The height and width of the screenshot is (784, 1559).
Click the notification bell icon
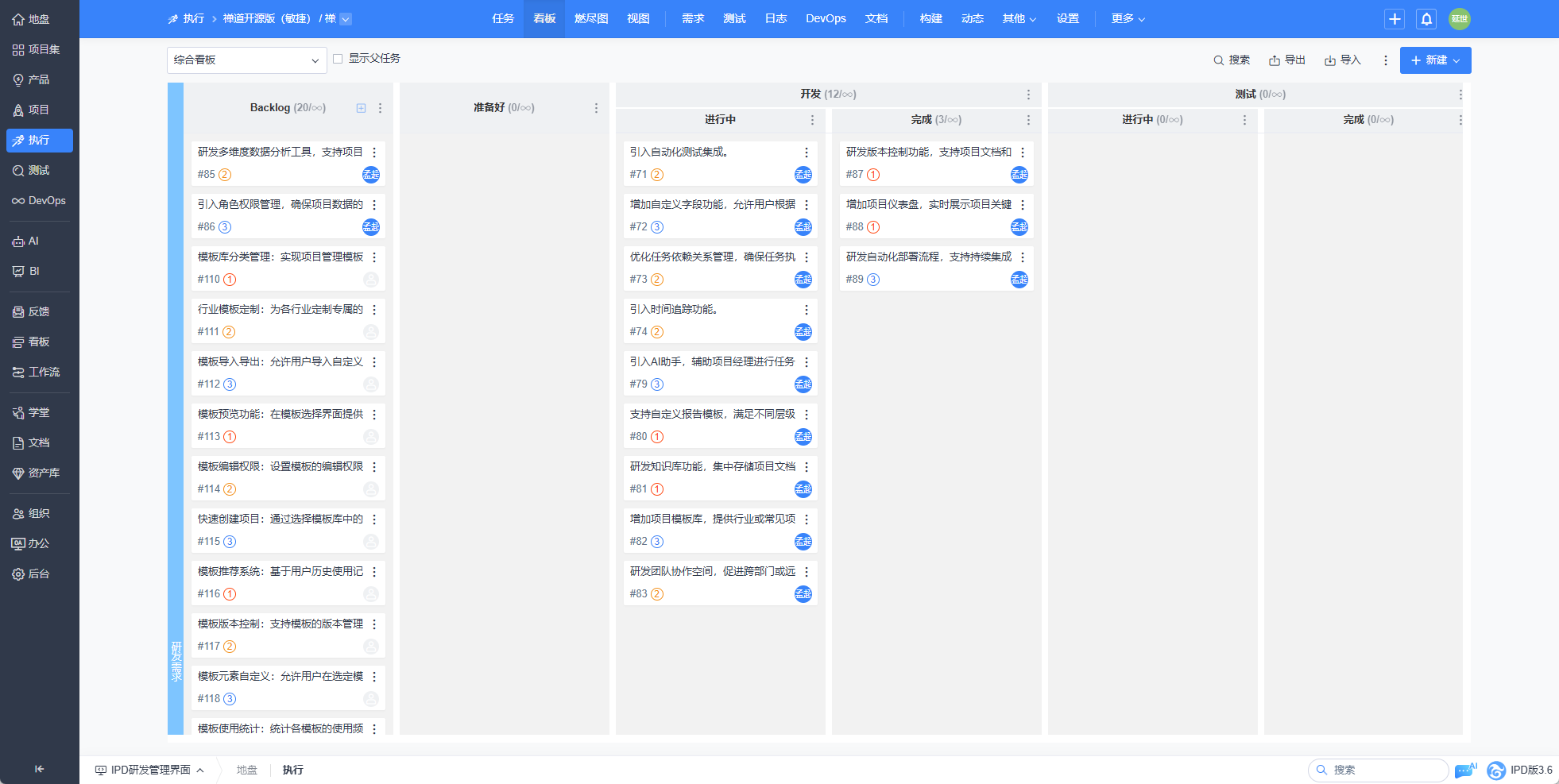(1426, 19)
